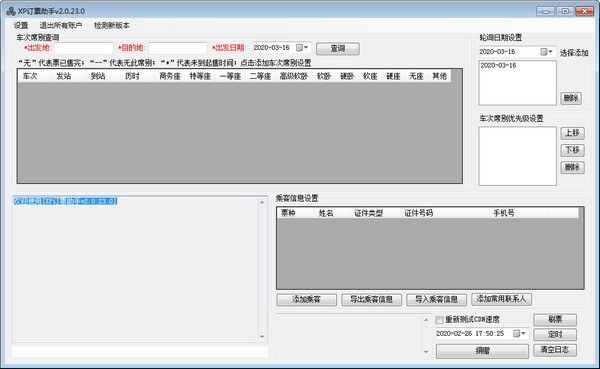Click 删除 in seat priority settings
This screenshot has height=369, width=600.
point(572,167)
